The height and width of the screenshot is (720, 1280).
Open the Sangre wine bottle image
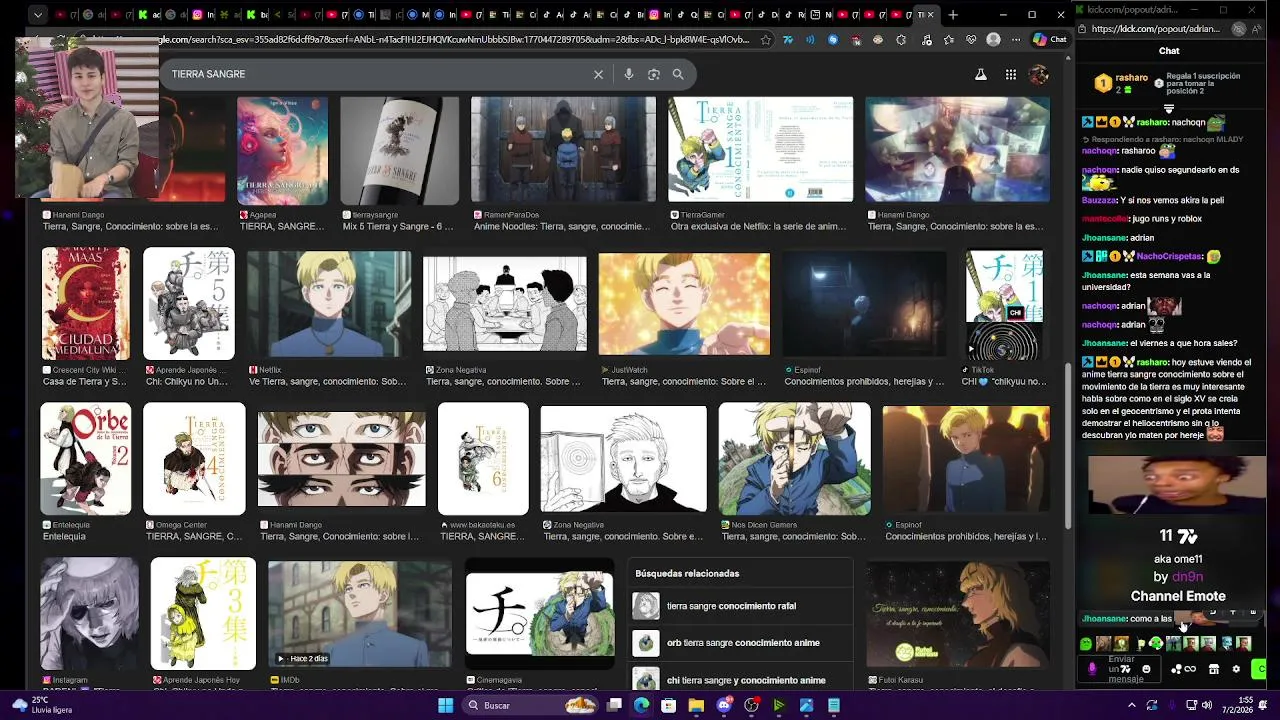pos(399,150)
